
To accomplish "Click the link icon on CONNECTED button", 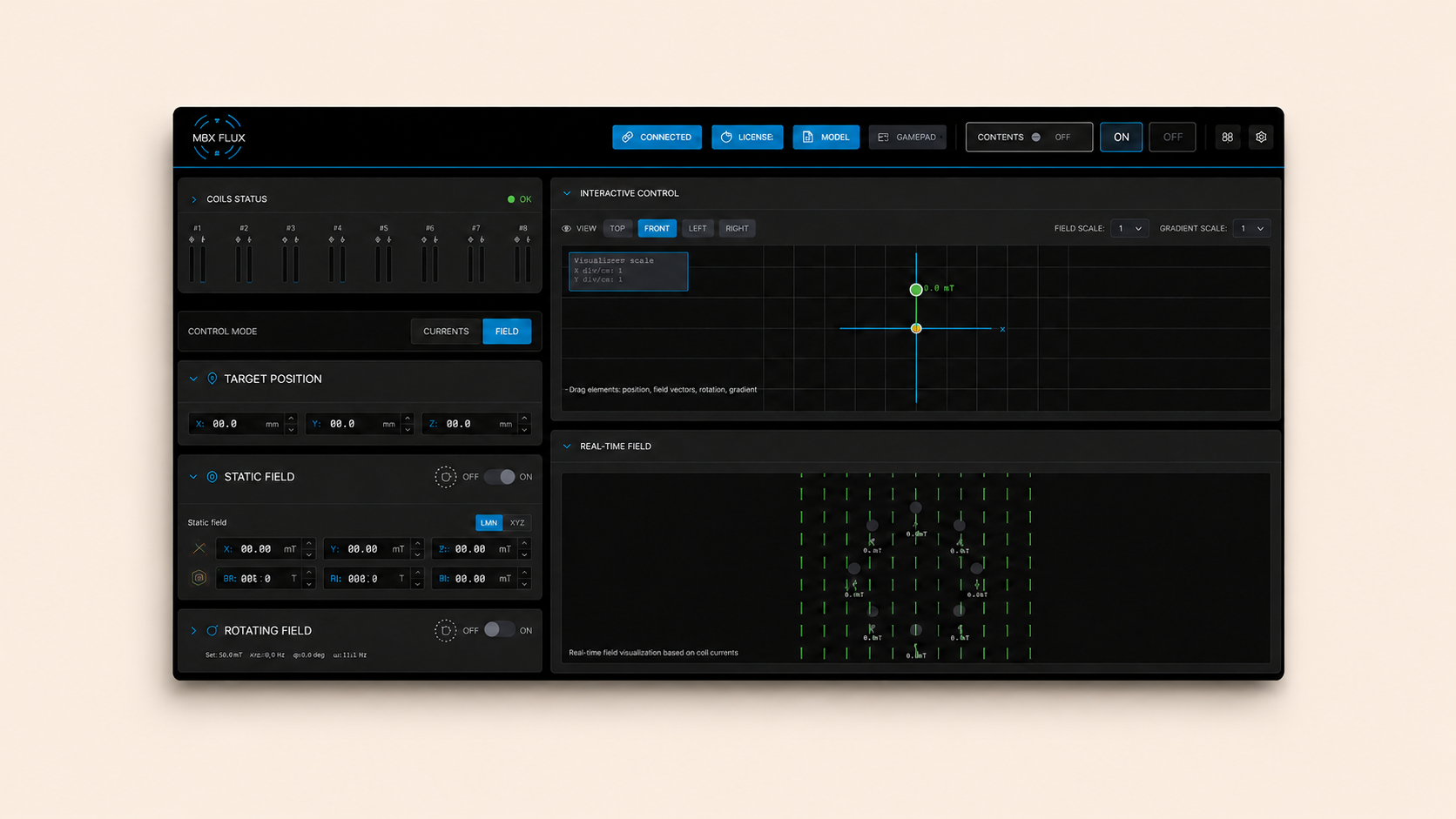I will pyautogui.click(x=628, y=138).
